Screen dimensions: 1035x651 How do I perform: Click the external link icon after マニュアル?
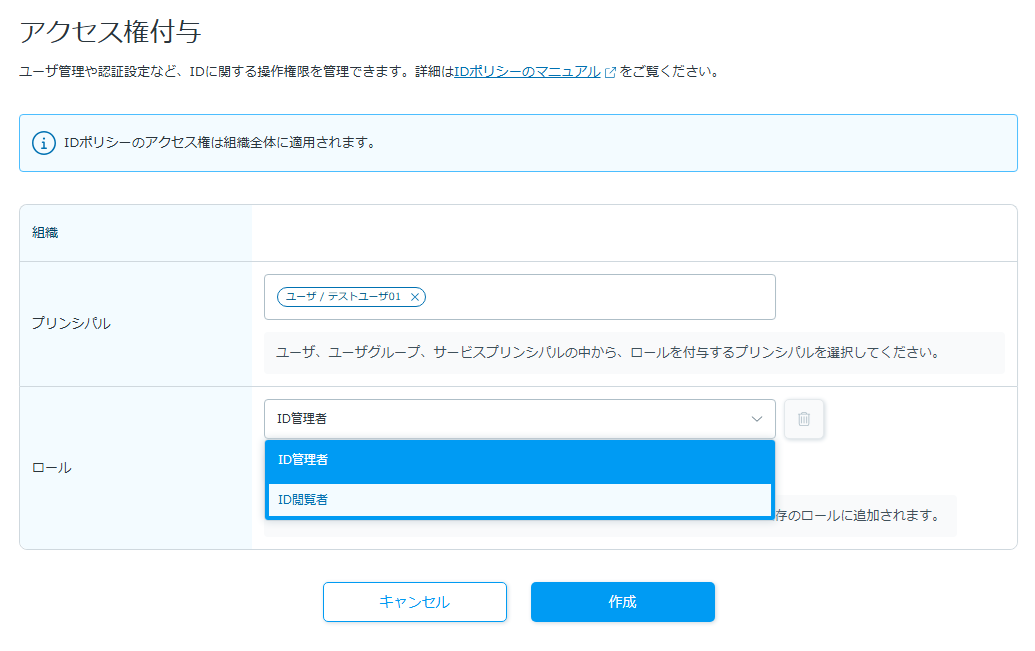point(610,73)
